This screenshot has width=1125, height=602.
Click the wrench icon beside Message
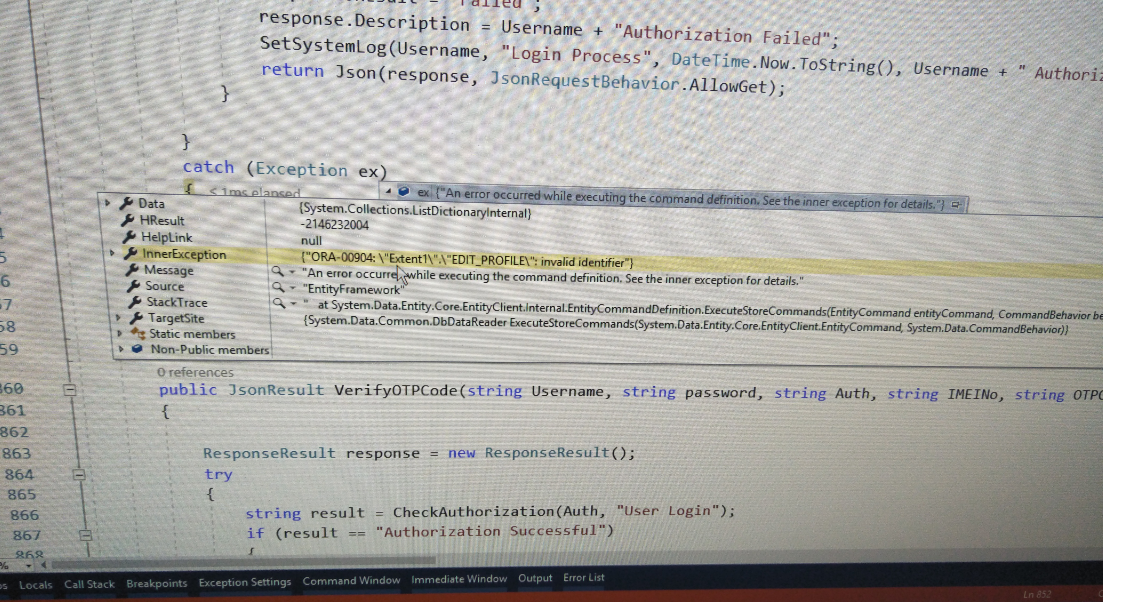click(132, 270)
